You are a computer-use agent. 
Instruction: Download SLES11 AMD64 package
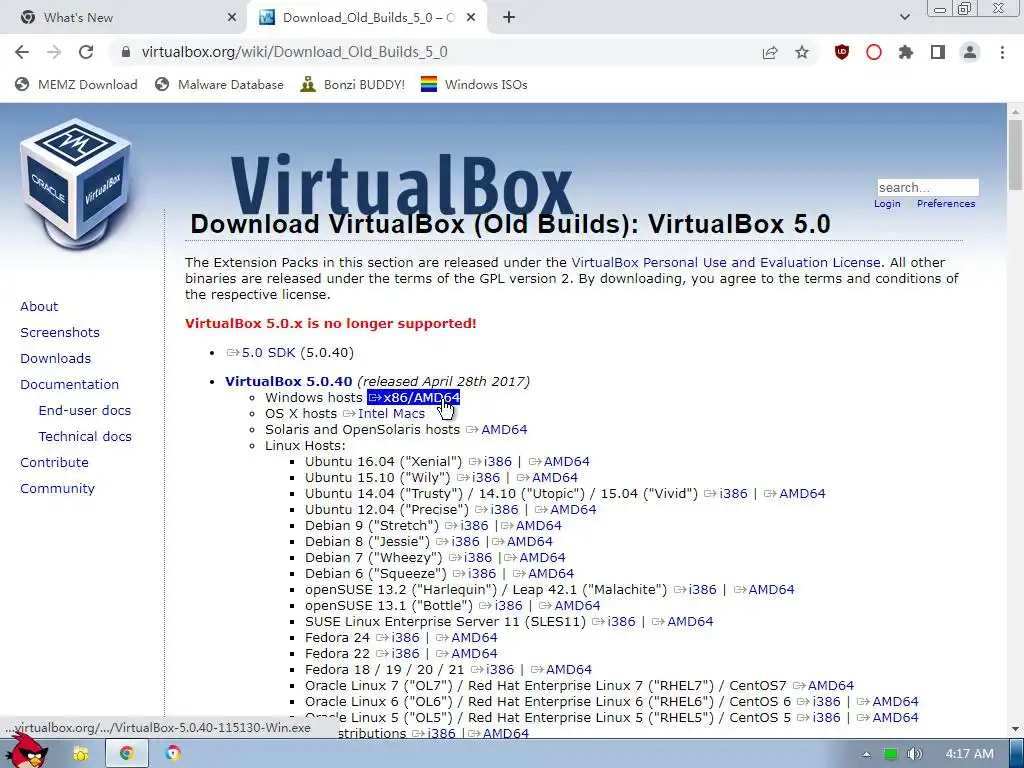coord(683,622)
